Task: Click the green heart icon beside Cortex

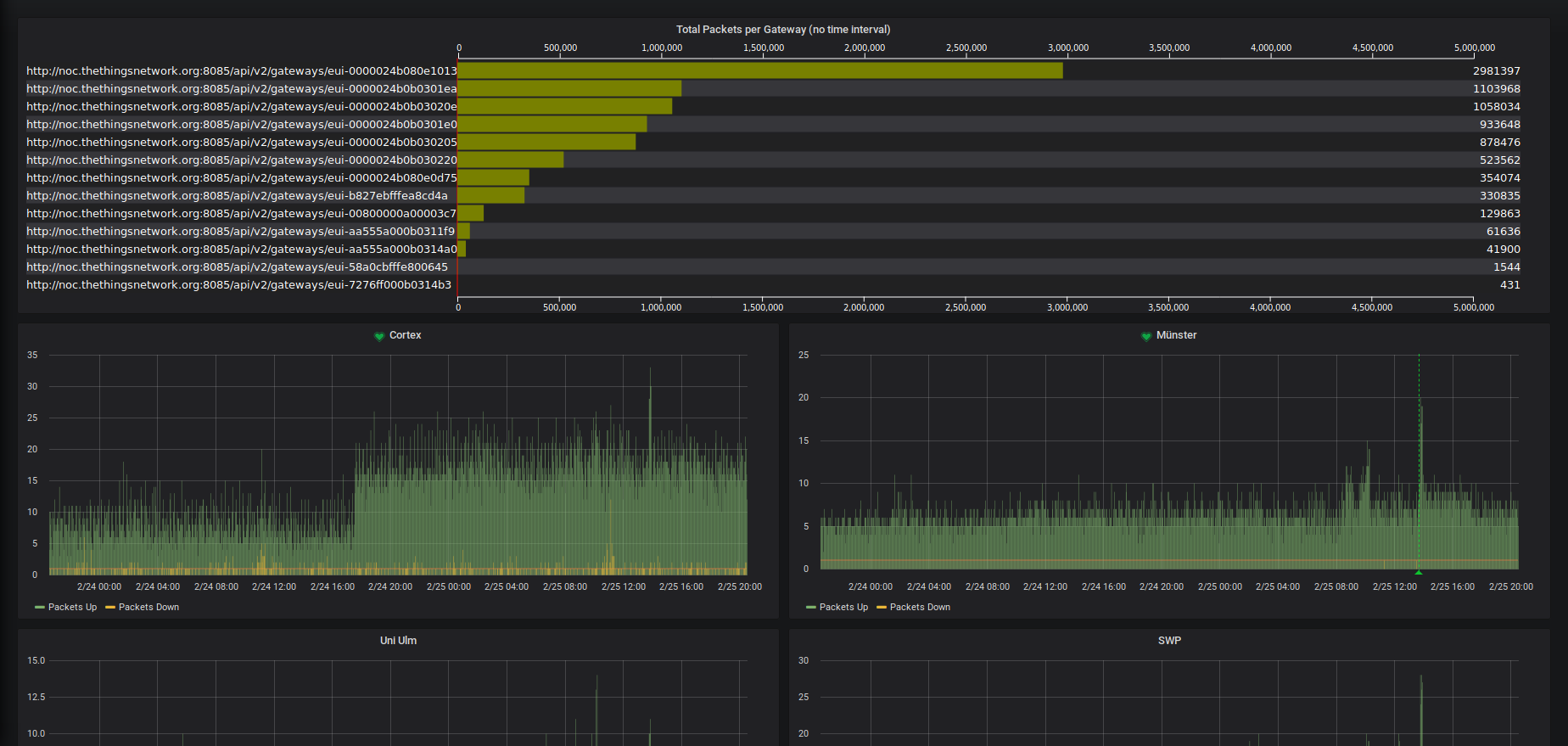Action: tap(379, 336)
